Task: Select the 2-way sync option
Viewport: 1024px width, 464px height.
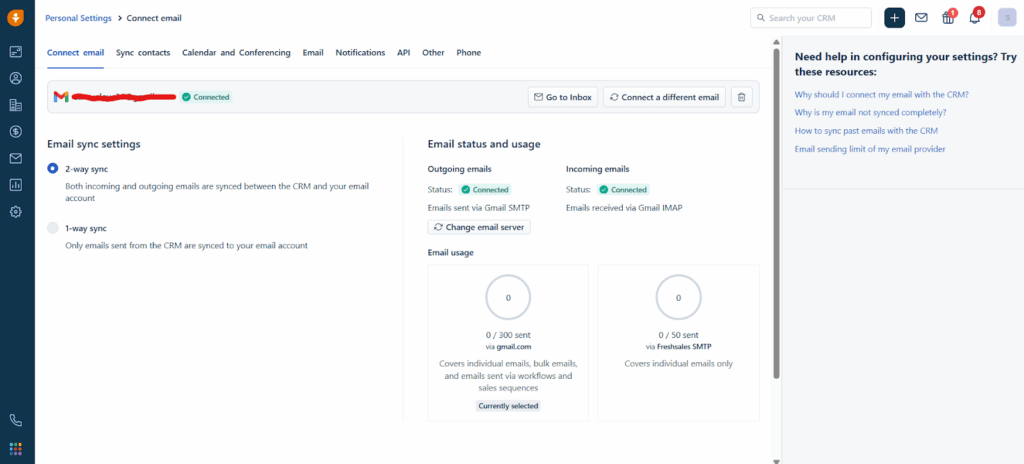Action: tap(53, 169)
